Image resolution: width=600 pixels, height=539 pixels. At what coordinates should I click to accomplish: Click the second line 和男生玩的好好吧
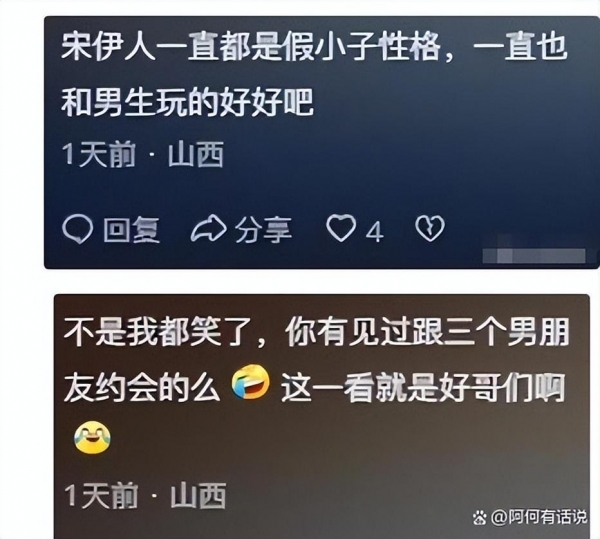coord(188,102)
